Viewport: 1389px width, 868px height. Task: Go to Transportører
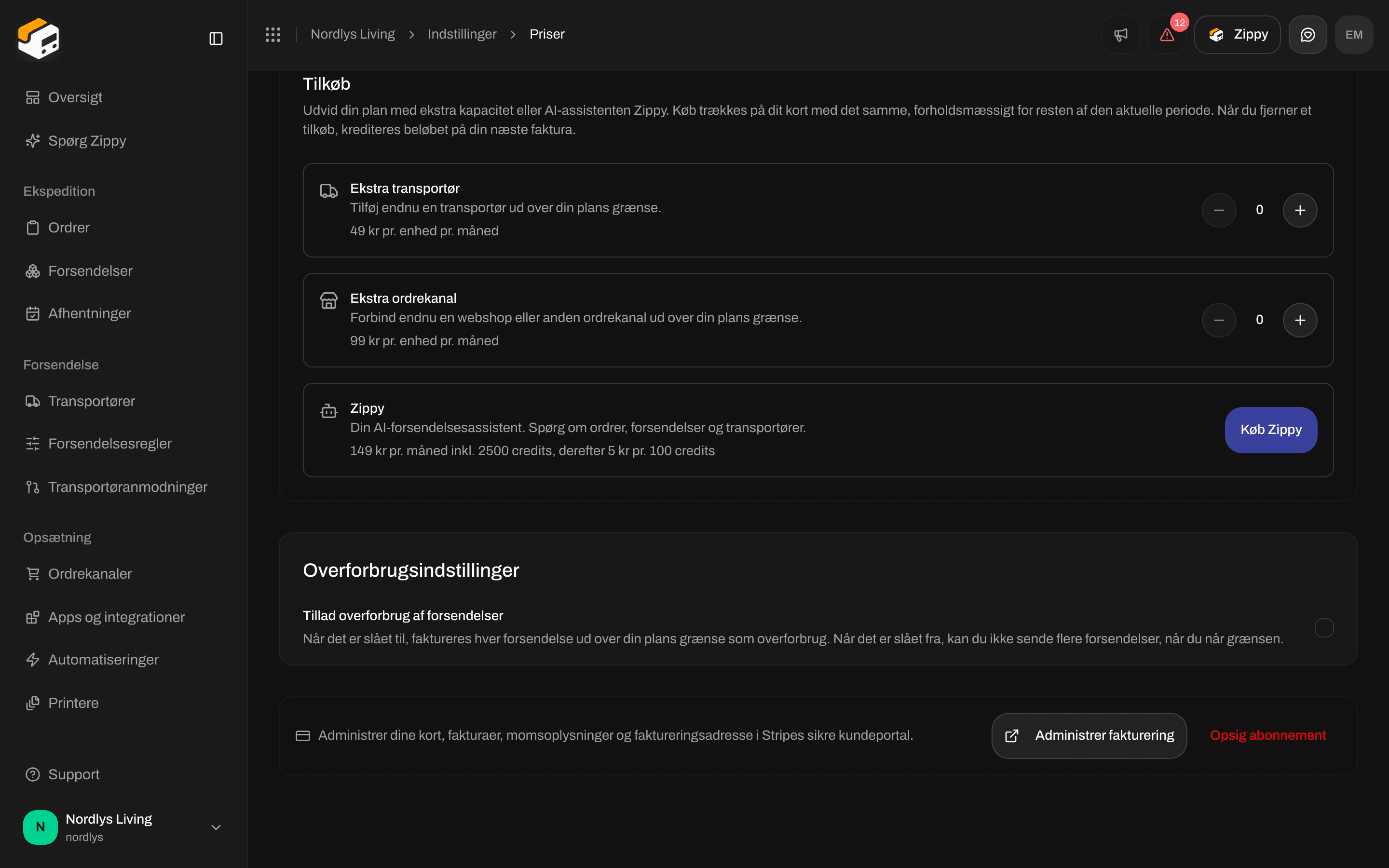123,401
